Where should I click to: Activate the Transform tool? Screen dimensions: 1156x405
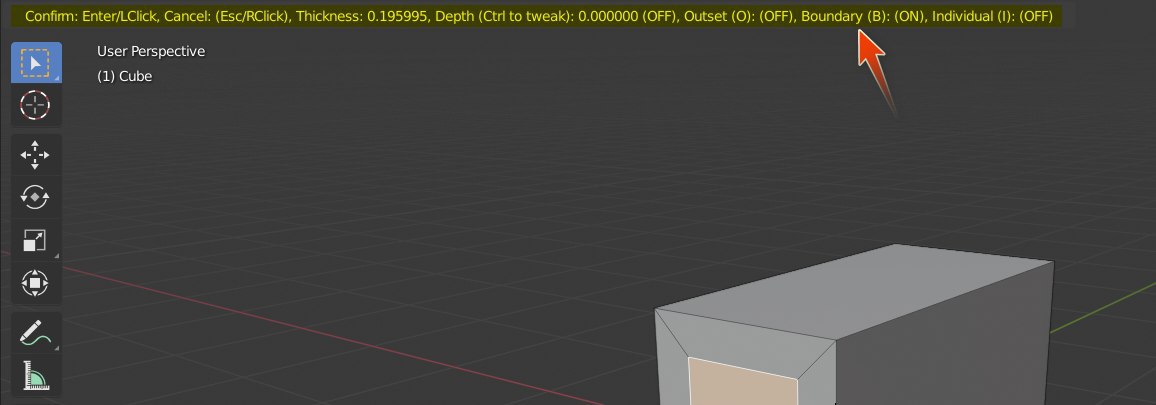click(x=35, y=283)
